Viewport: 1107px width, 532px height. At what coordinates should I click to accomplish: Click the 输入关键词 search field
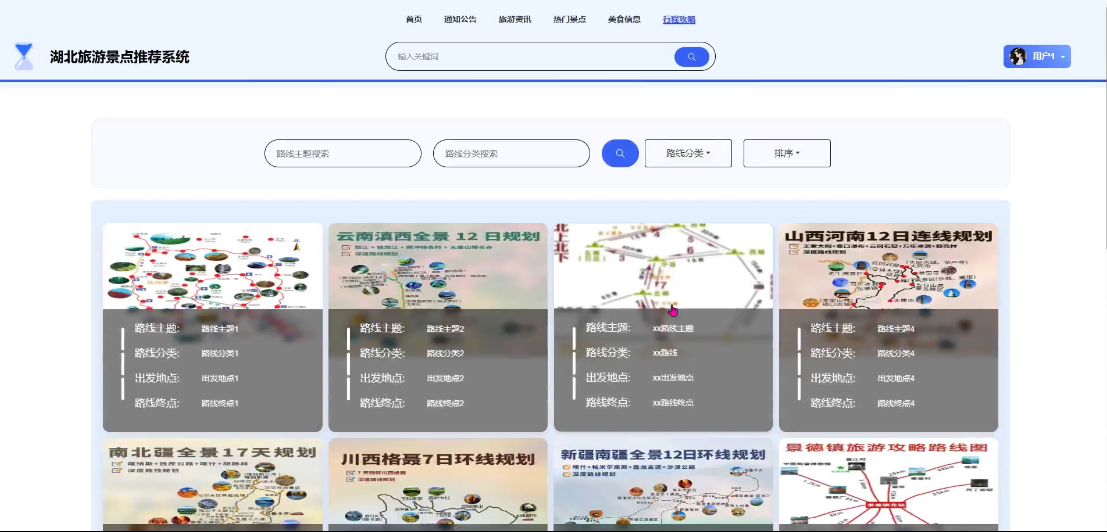coord(529,56)
